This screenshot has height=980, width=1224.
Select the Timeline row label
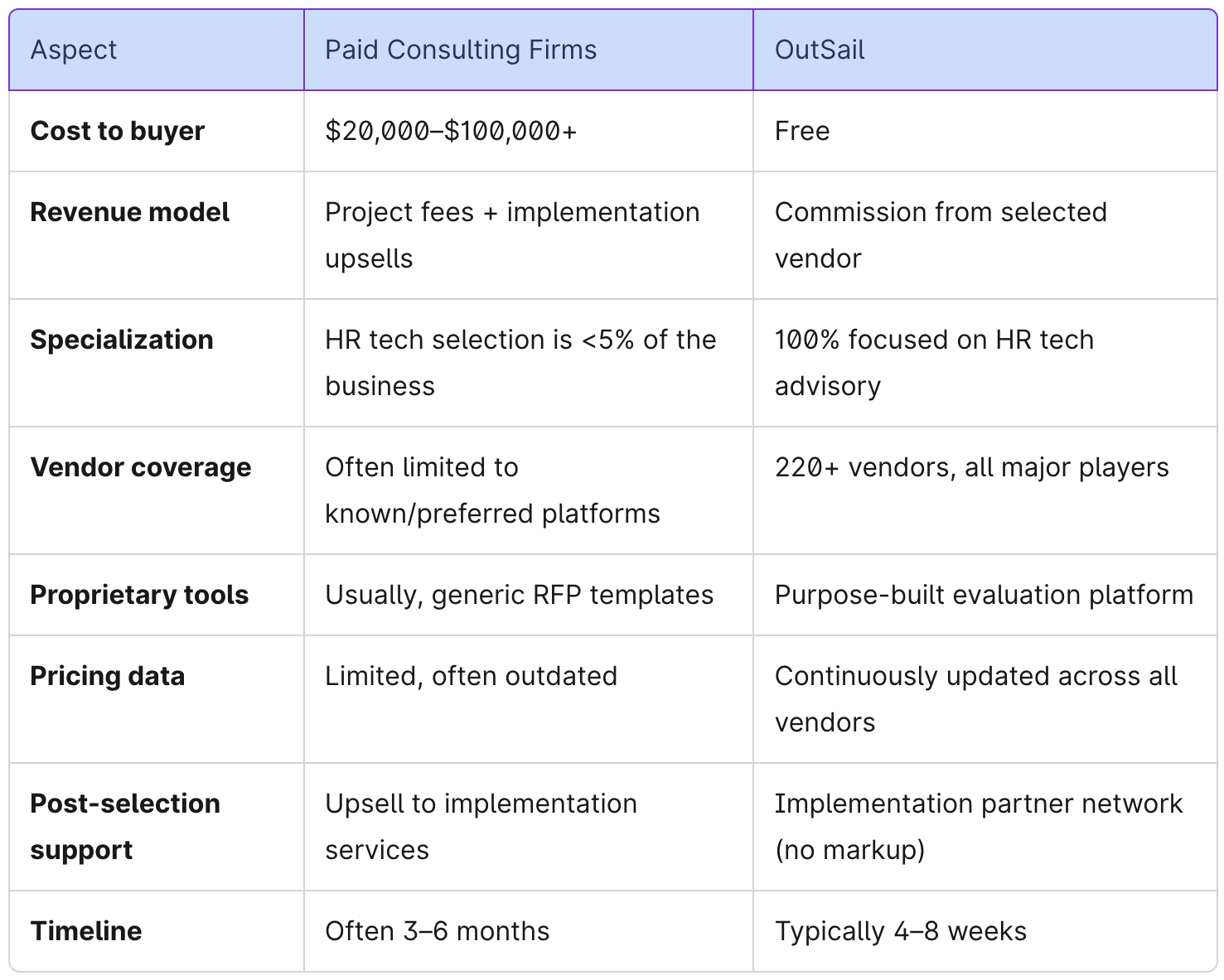pyautogui.click(x=85, y=931)
